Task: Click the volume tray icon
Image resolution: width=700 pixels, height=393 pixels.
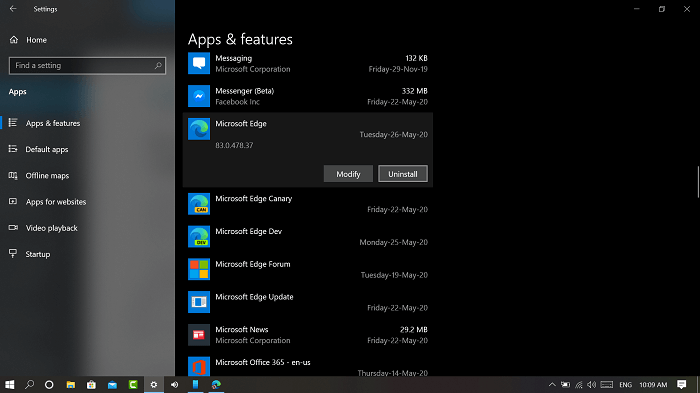Action: pos(592,385)
